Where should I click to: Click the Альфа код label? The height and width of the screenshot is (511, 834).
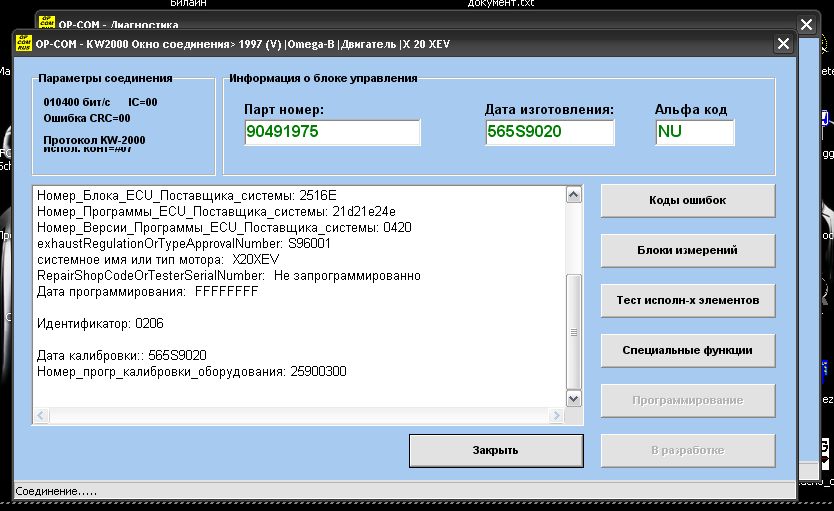coord(691,110)
